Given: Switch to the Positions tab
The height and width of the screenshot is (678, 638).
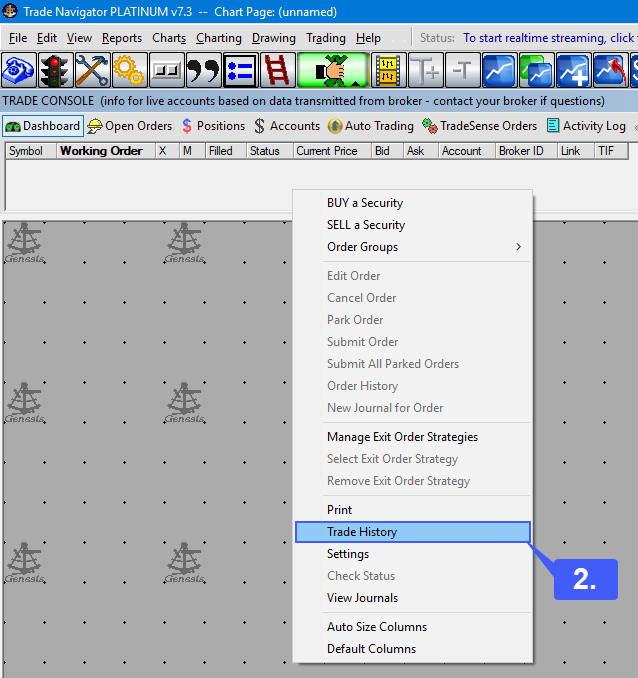Looking at the screenshot, I should [x=213, y=126].
